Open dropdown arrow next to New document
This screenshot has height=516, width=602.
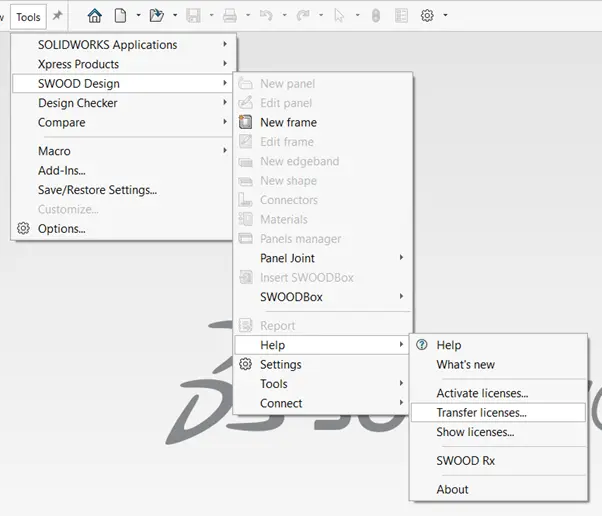pos(139,15)
